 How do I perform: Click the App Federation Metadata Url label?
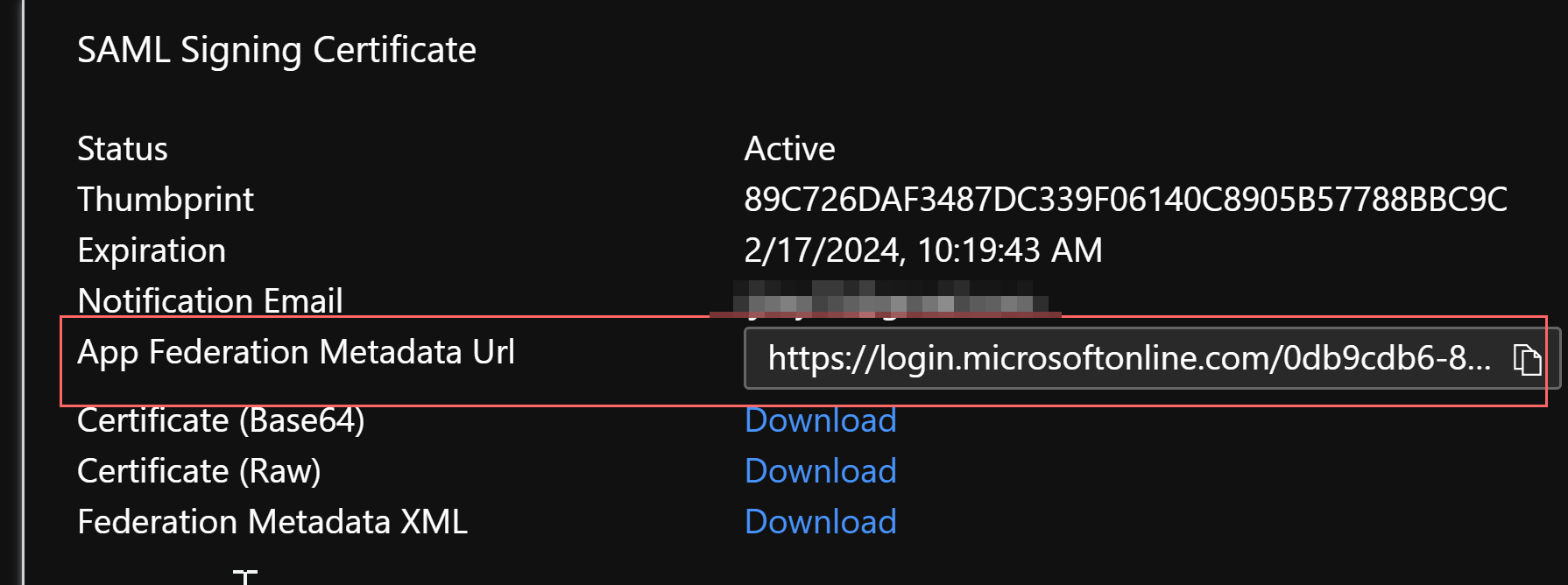pos(296,352)
